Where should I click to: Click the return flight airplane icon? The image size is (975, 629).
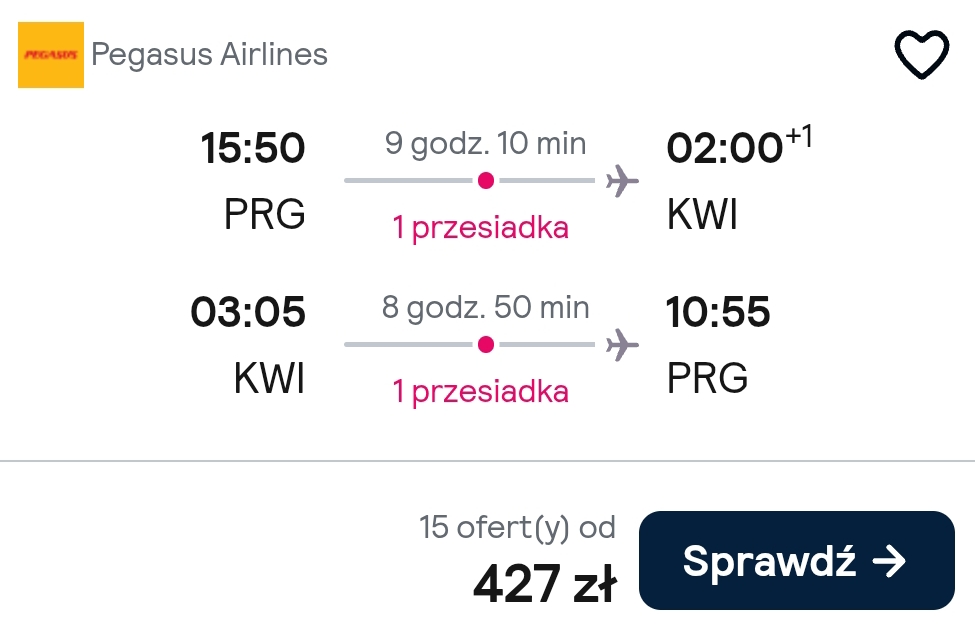click(622, 345)
